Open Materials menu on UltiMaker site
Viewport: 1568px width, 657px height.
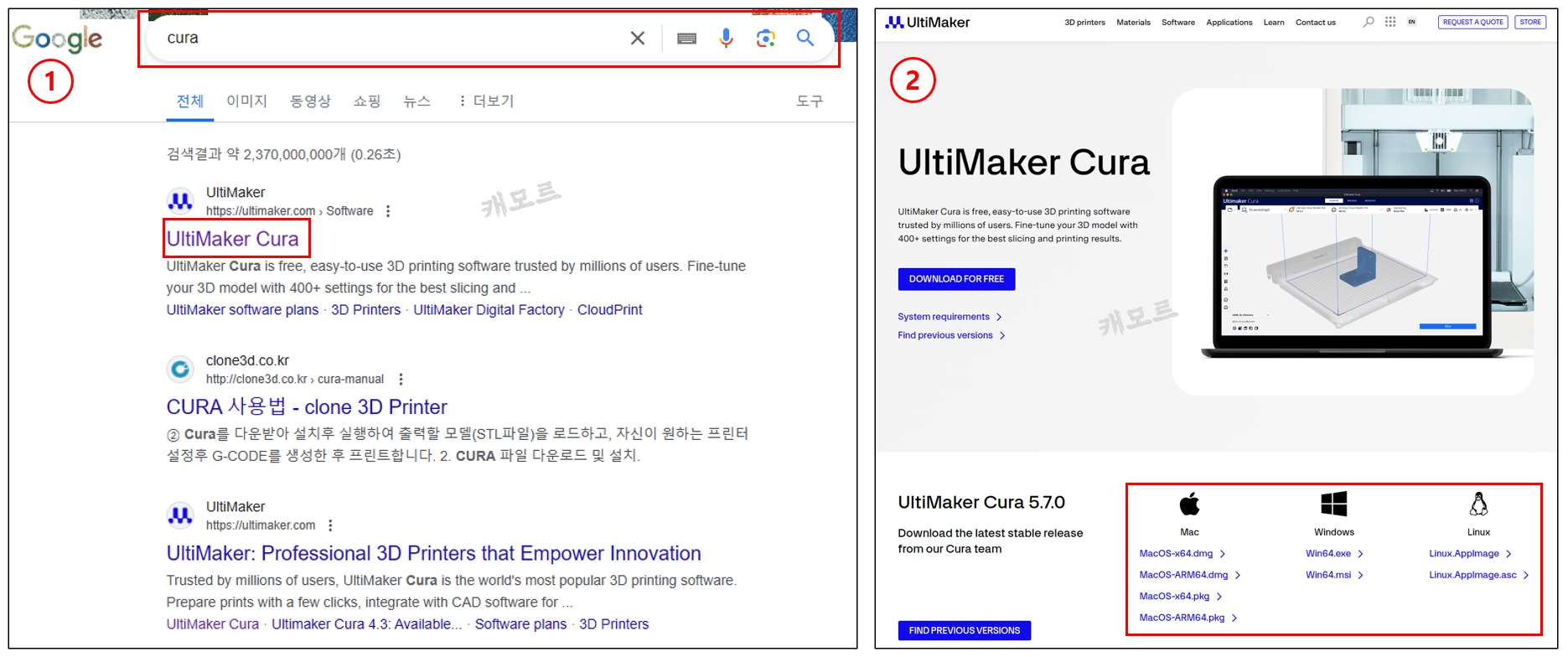1133,23
